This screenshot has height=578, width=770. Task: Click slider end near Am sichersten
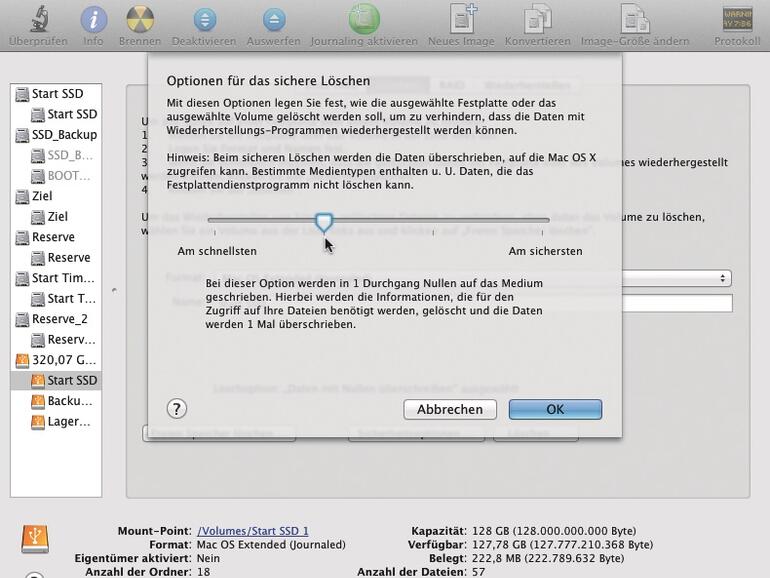[543, 220]
